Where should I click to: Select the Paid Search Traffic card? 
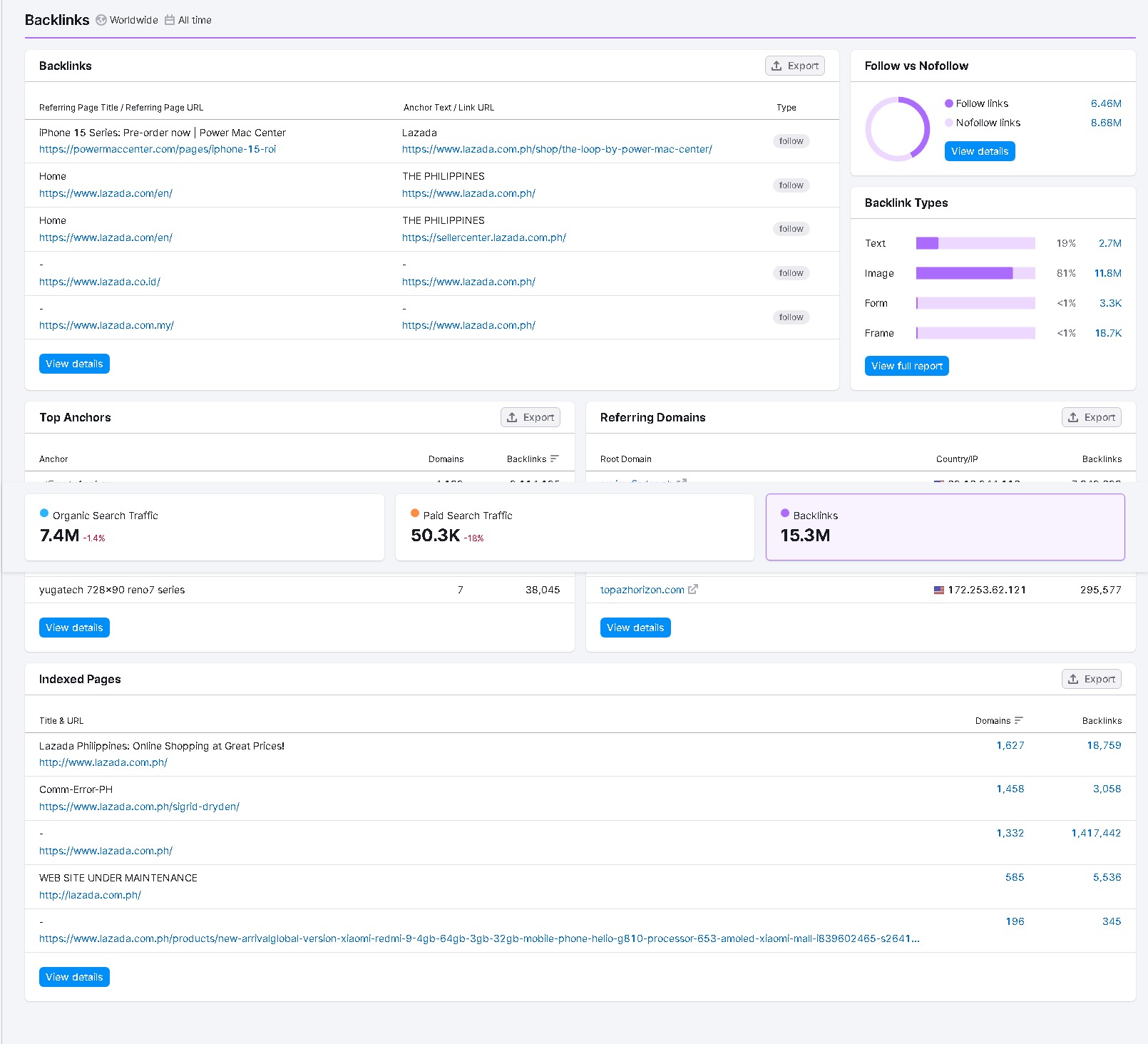575,527
